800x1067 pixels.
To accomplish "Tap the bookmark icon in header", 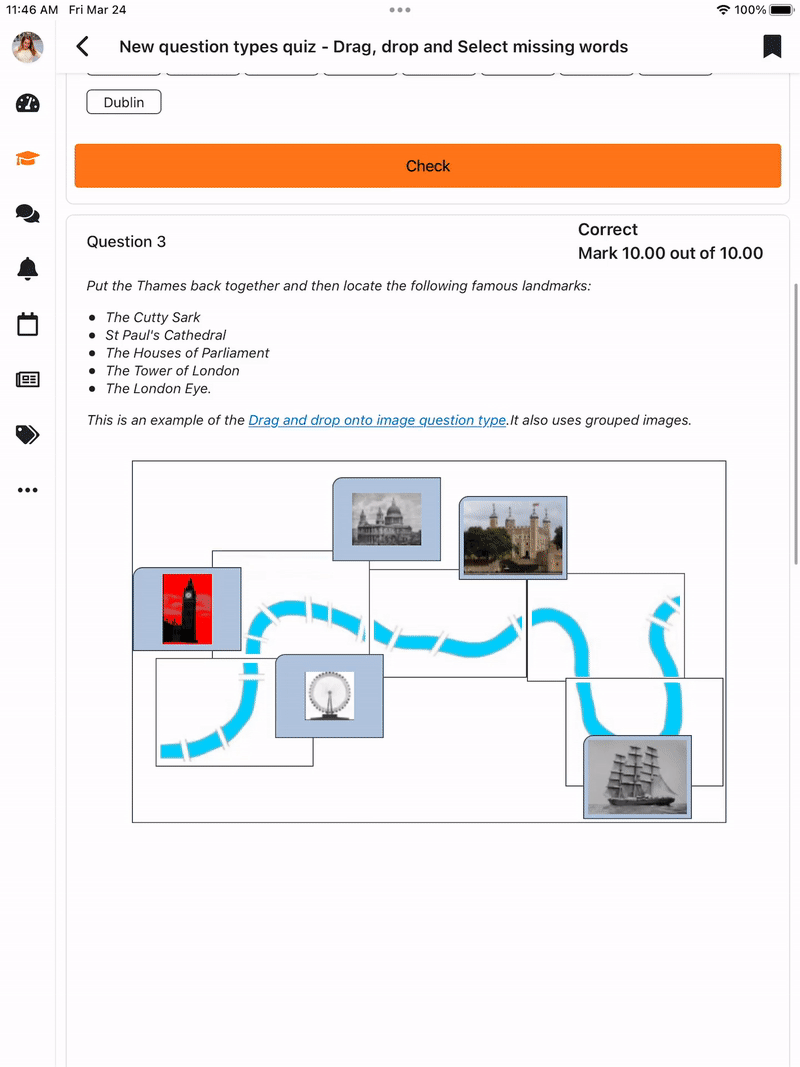I will coord(772,46).
